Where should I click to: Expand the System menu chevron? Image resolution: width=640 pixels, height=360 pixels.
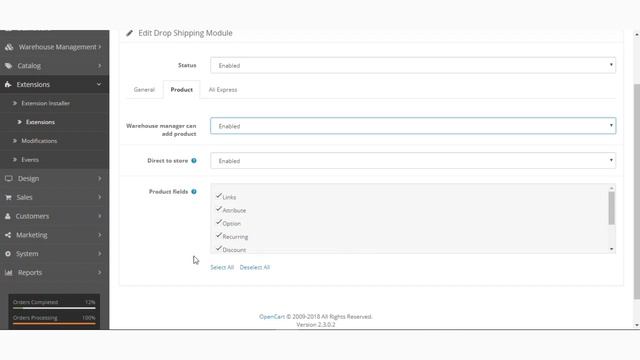tap(100, 253)
